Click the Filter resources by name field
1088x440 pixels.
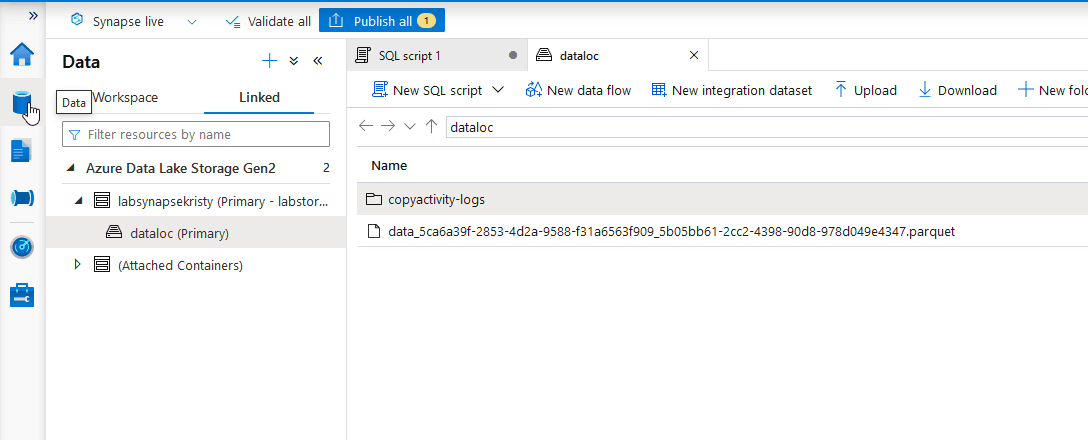(196, 134)
